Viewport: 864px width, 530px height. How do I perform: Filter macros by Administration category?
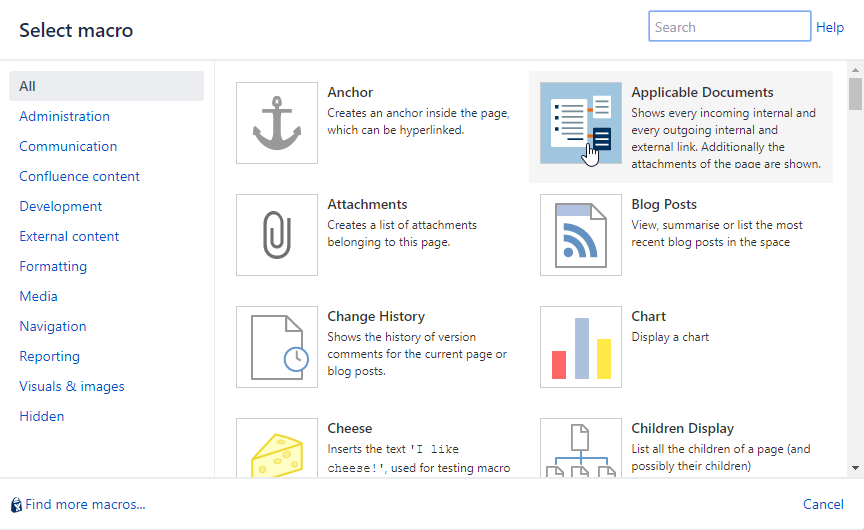click(x=65, y=116)
